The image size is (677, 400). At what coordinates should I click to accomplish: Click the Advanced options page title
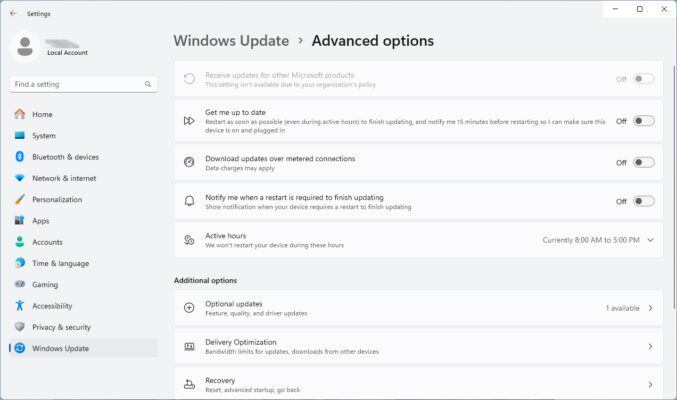pyautogui.click(x=373, y=41)
